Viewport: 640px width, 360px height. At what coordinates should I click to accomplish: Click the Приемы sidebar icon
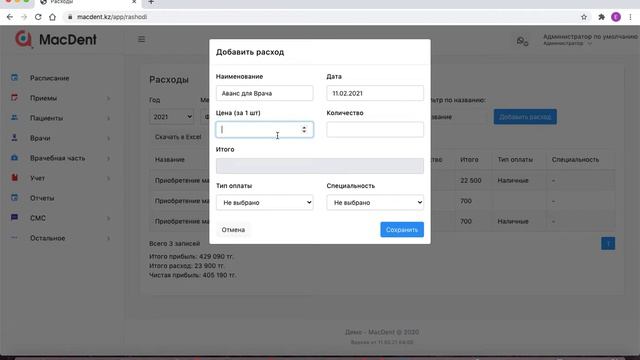pyautogui.click(x=14, y=97)
